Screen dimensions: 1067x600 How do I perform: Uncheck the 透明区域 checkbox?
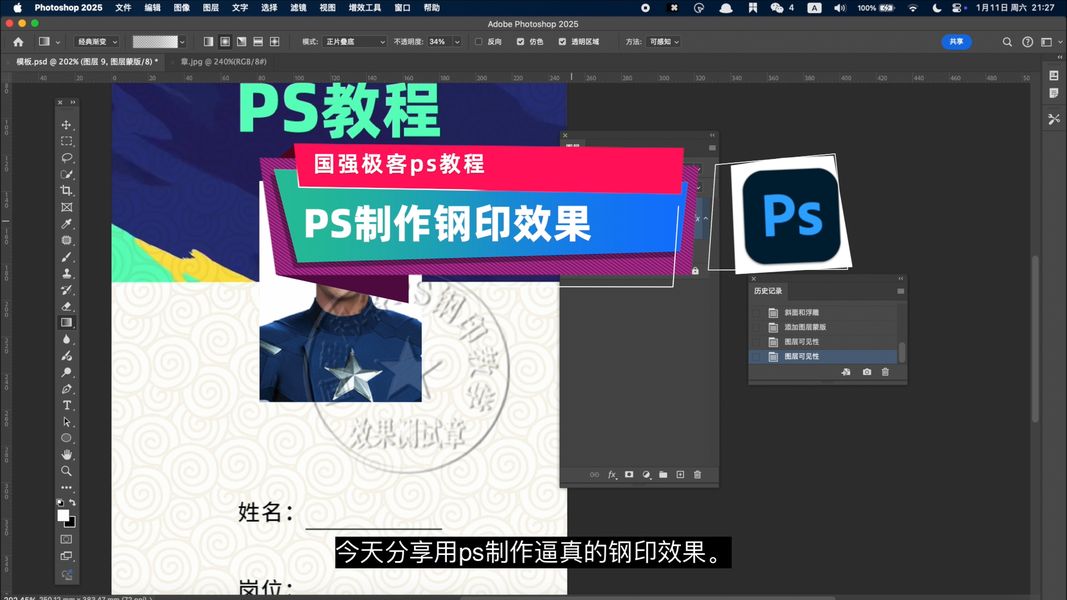pyautogui.click(x=562, y=41)
